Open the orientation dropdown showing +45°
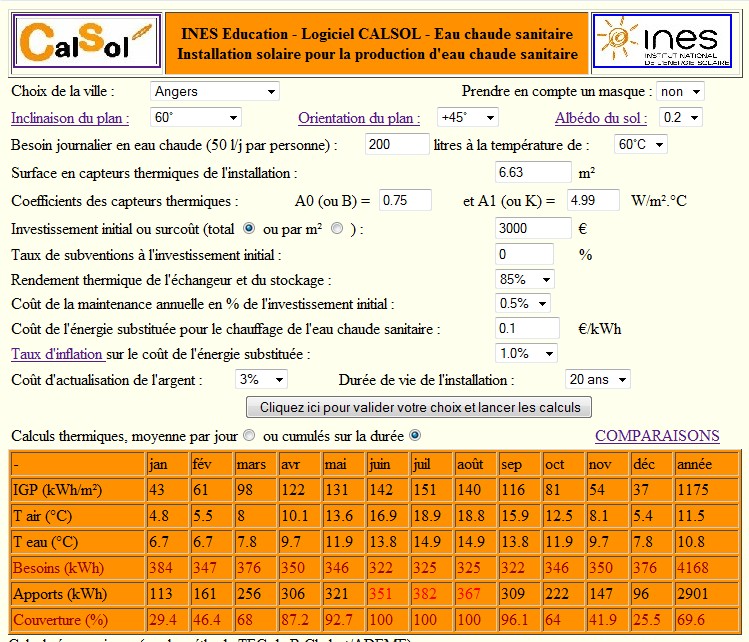 coord(468,118)
